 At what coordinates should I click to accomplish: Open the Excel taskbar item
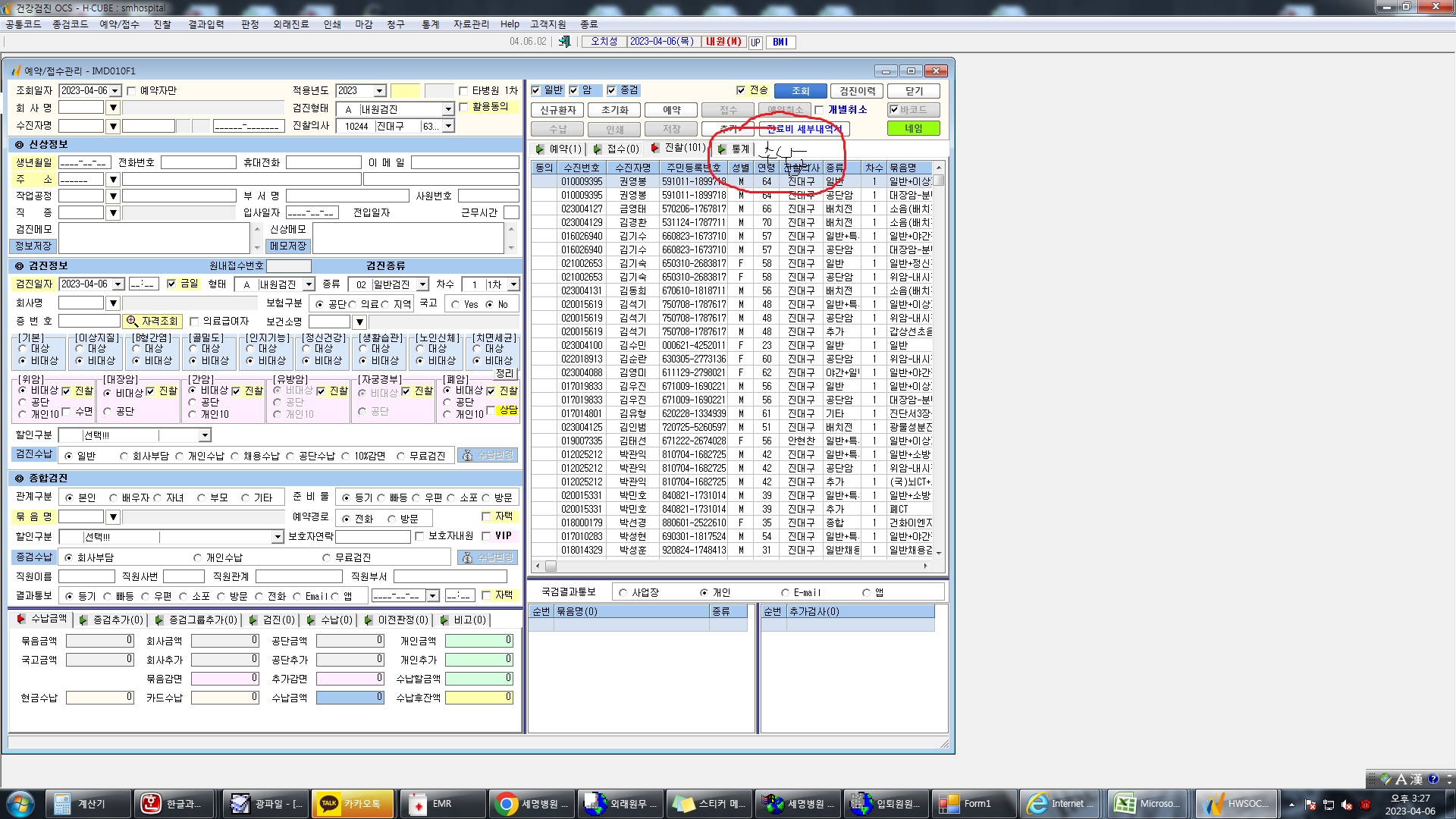(1150, 804)
